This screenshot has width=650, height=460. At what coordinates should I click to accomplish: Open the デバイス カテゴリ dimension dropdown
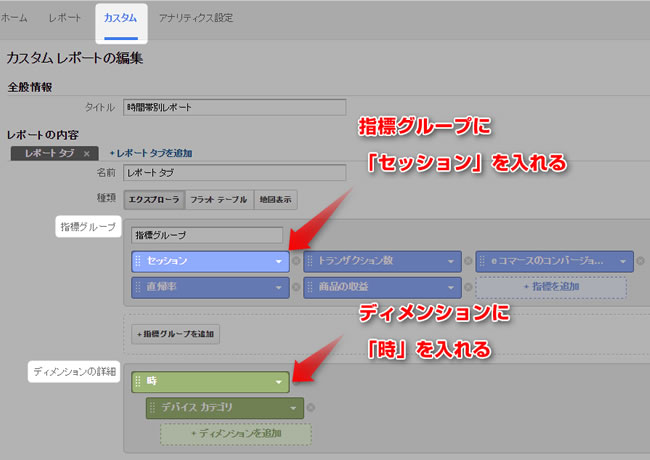coord(292,408)
